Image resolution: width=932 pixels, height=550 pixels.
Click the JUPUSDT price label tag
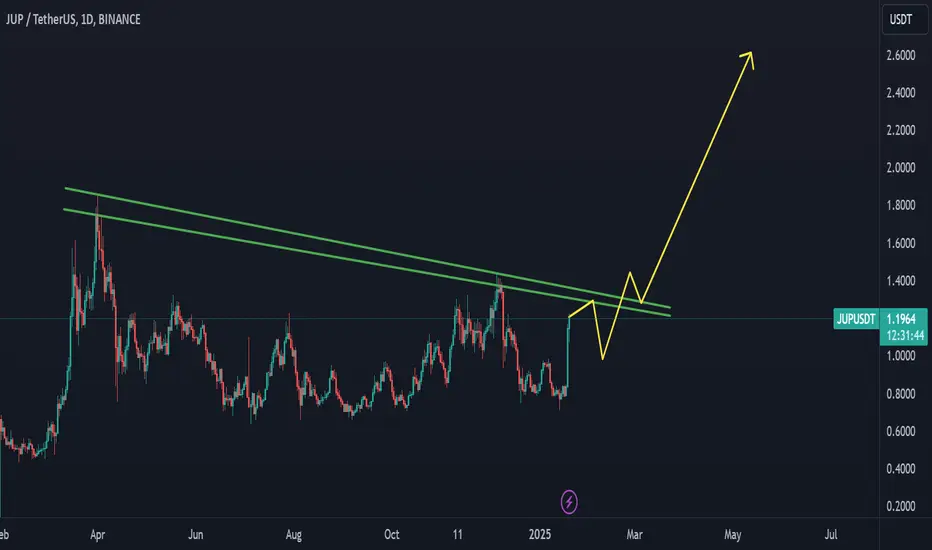pyautogui.click(x=856, y=319)
